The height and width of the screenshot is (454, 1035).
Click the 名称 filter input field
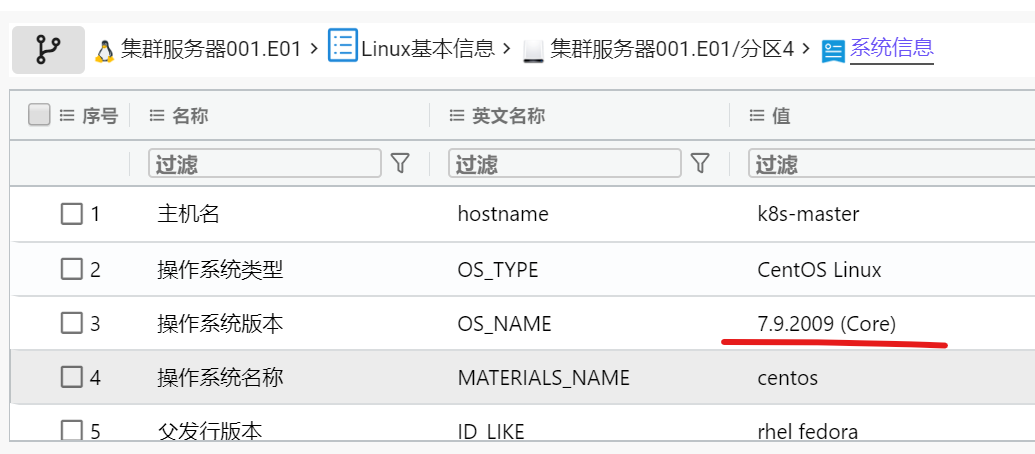tap(265, 163)
